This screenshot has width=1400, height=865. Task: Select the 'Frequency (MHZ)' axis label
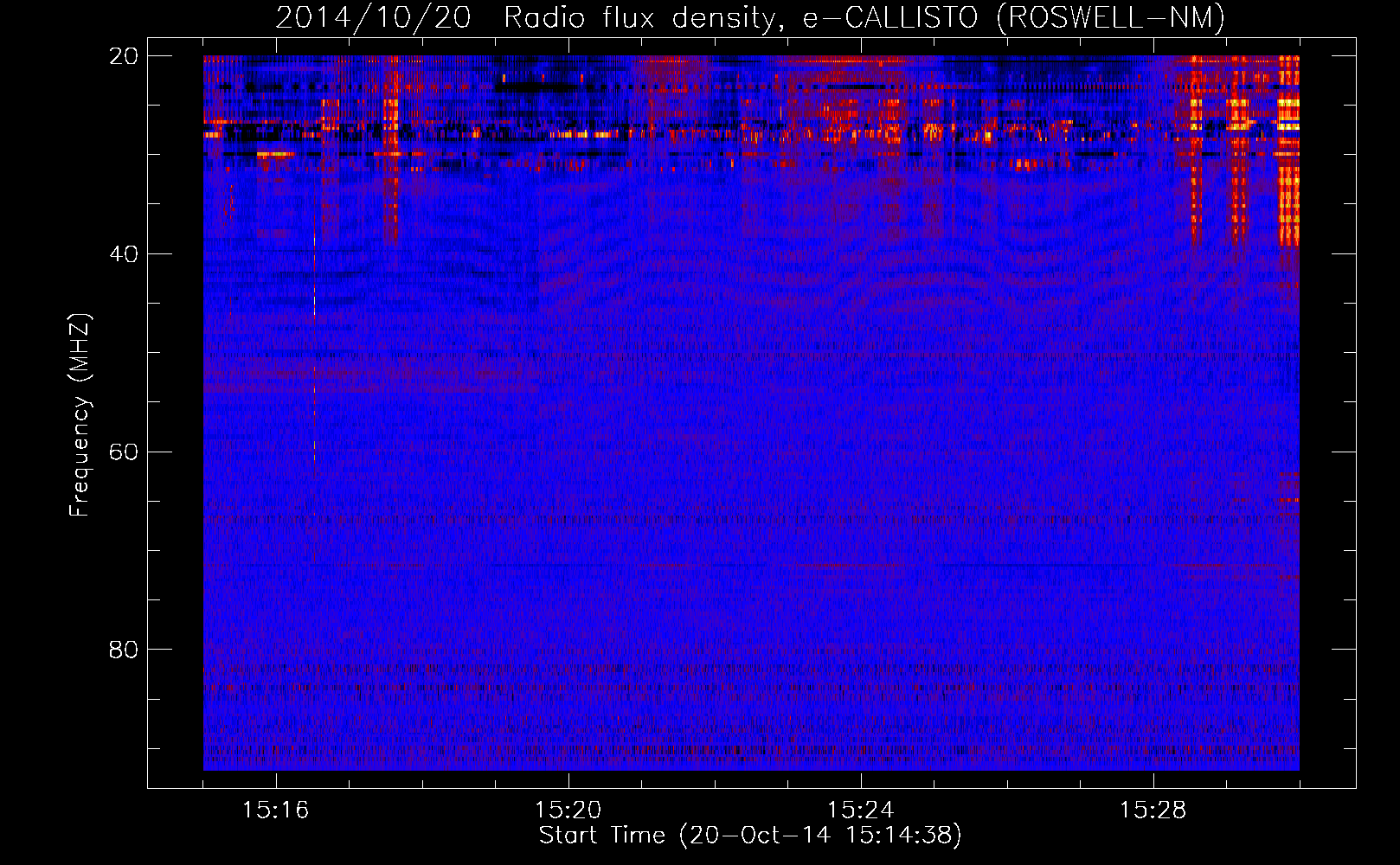(x=80, y=414)
